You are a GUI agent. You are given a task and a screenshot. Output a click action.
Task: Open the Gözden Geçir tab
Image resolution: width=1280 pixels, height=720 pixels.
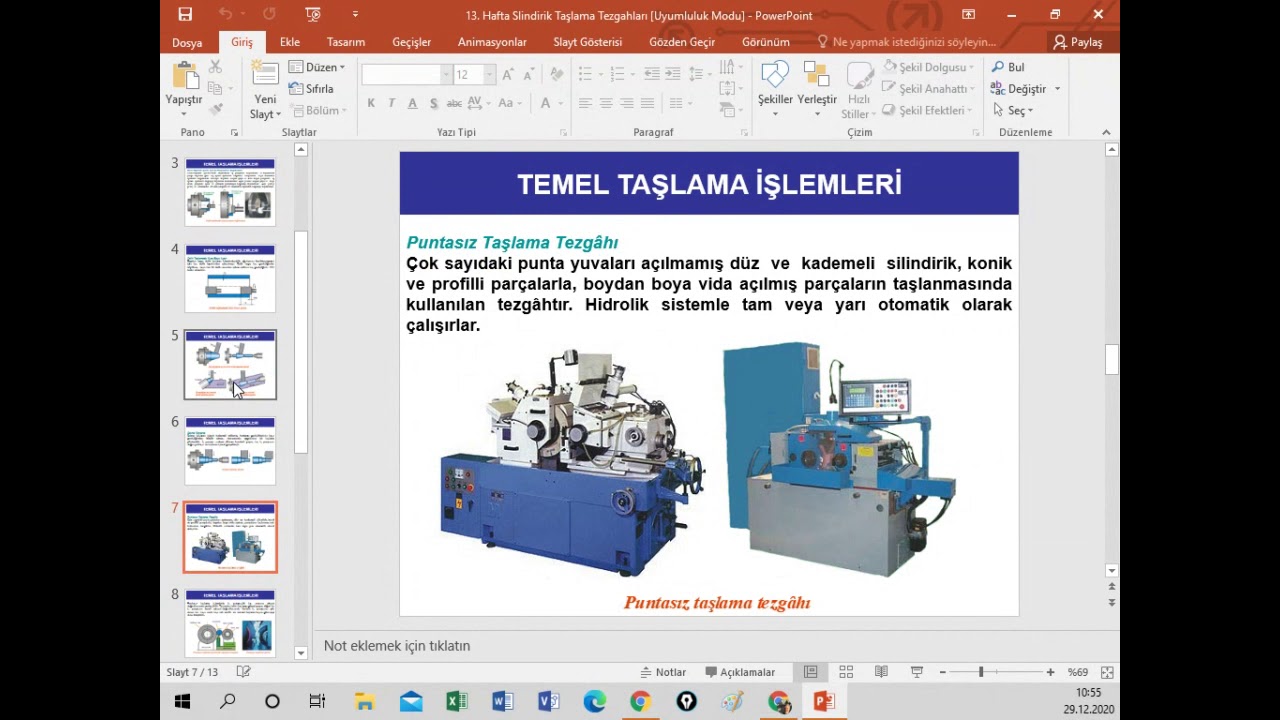(x=682, y=42)
